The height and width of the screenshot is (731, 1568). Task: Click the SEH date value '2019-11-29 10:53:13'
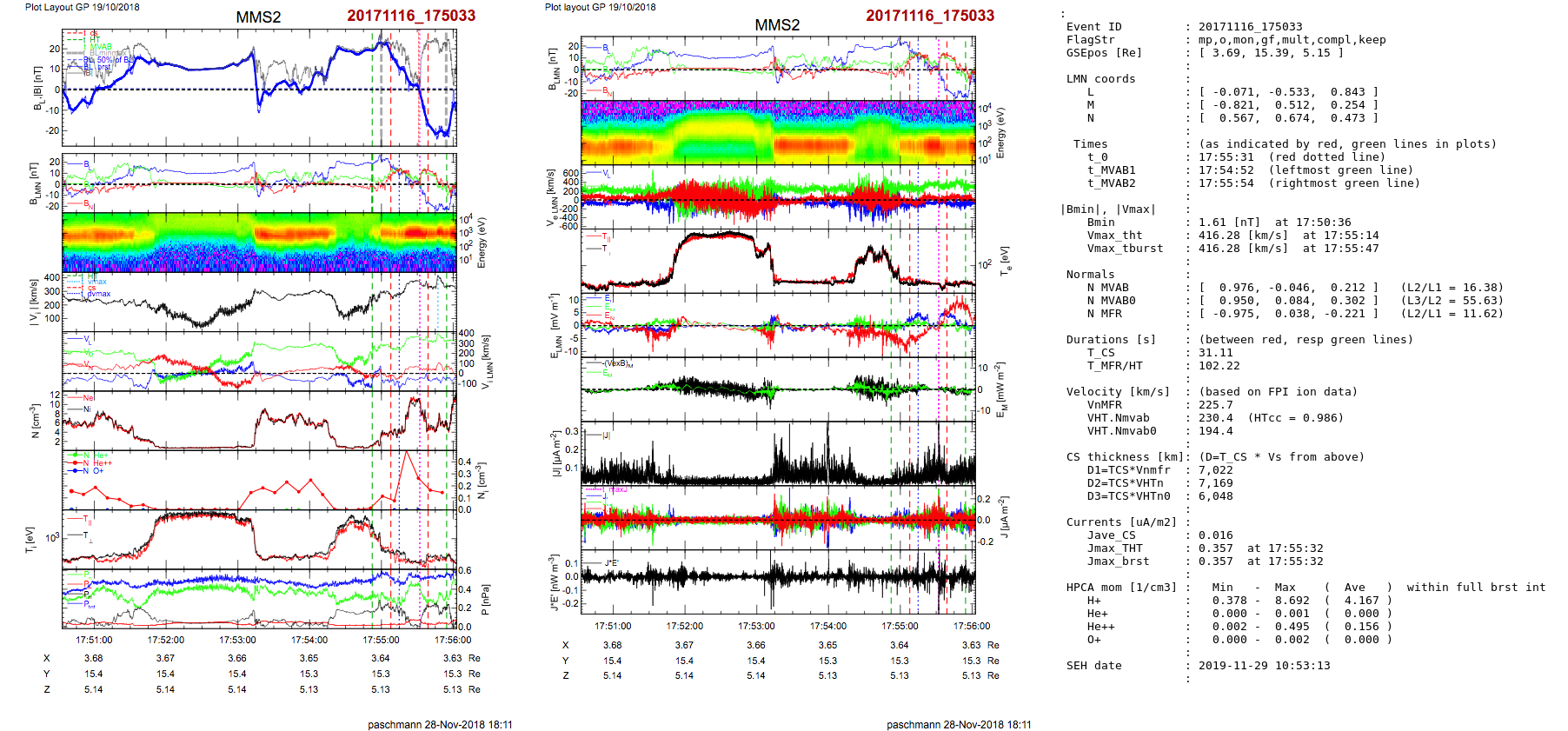point(1265,666)
